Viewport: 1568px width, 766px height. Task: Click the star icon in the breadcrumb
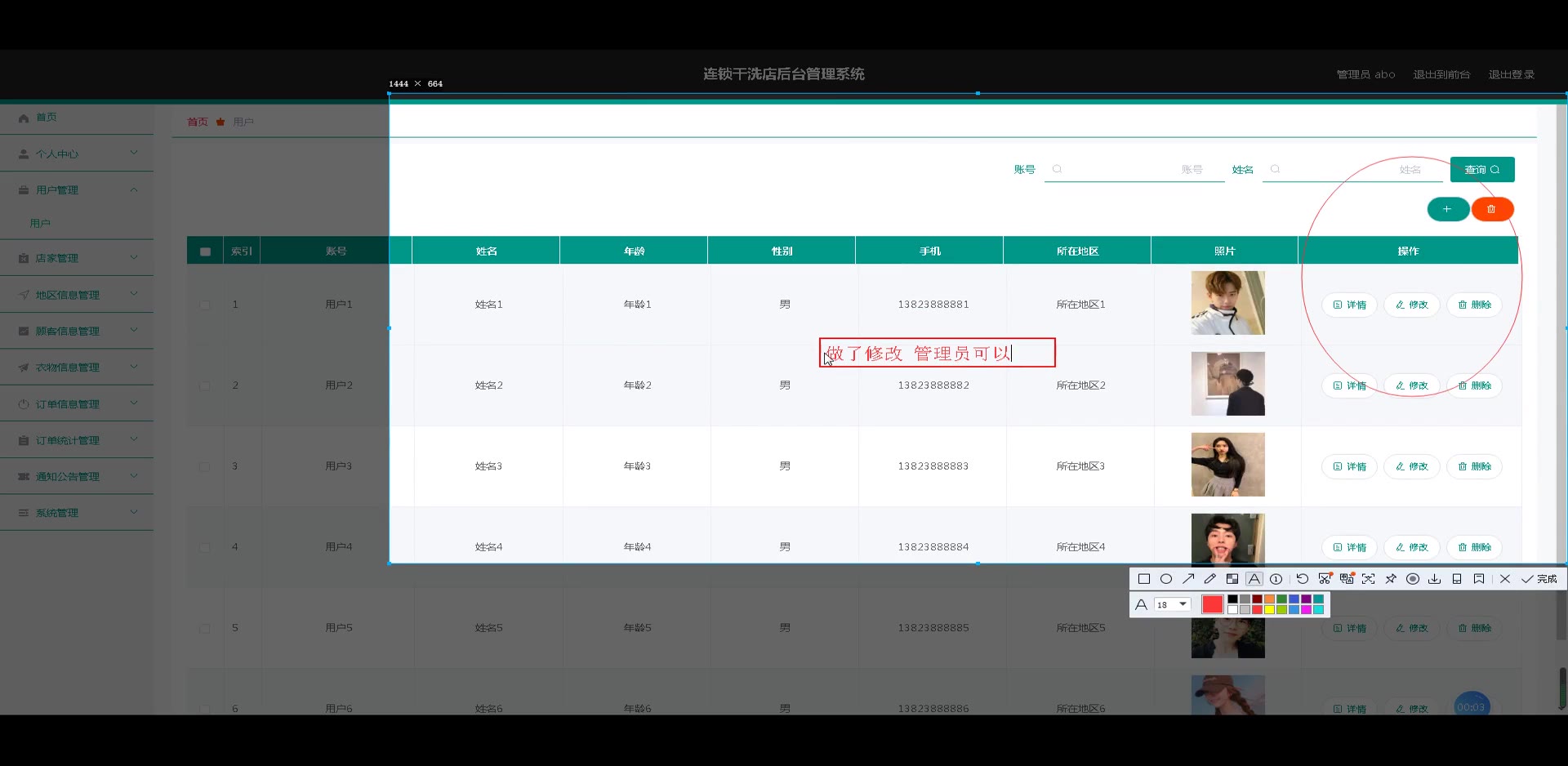[x=220, y=122]
